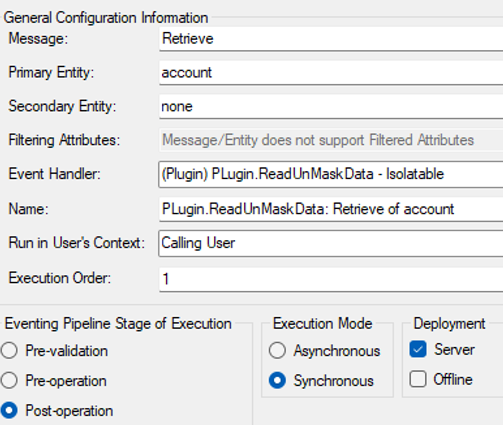This screenshot has width=503, height=425.
Task: Click the Pre-validation label text
Action: point(67,351)
